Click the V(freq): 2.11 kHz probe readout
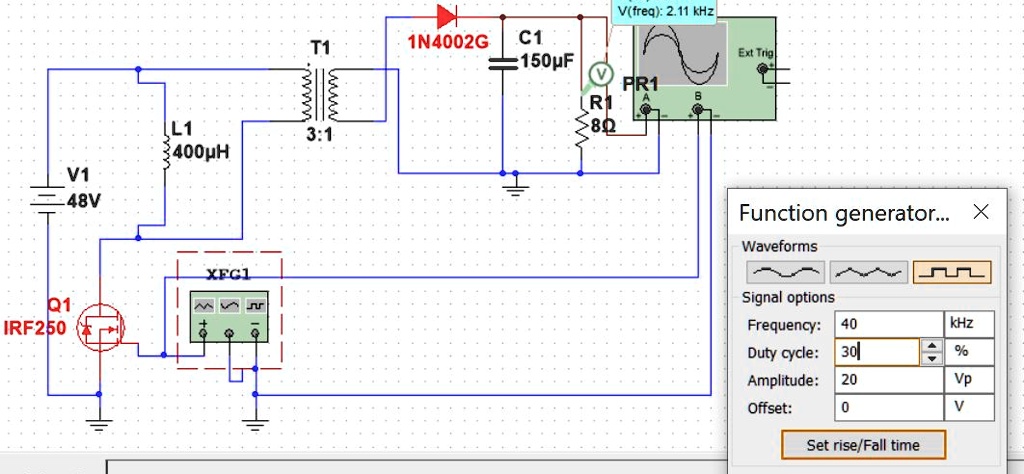This screenshot has width=1024, height=474. point(665,10)
